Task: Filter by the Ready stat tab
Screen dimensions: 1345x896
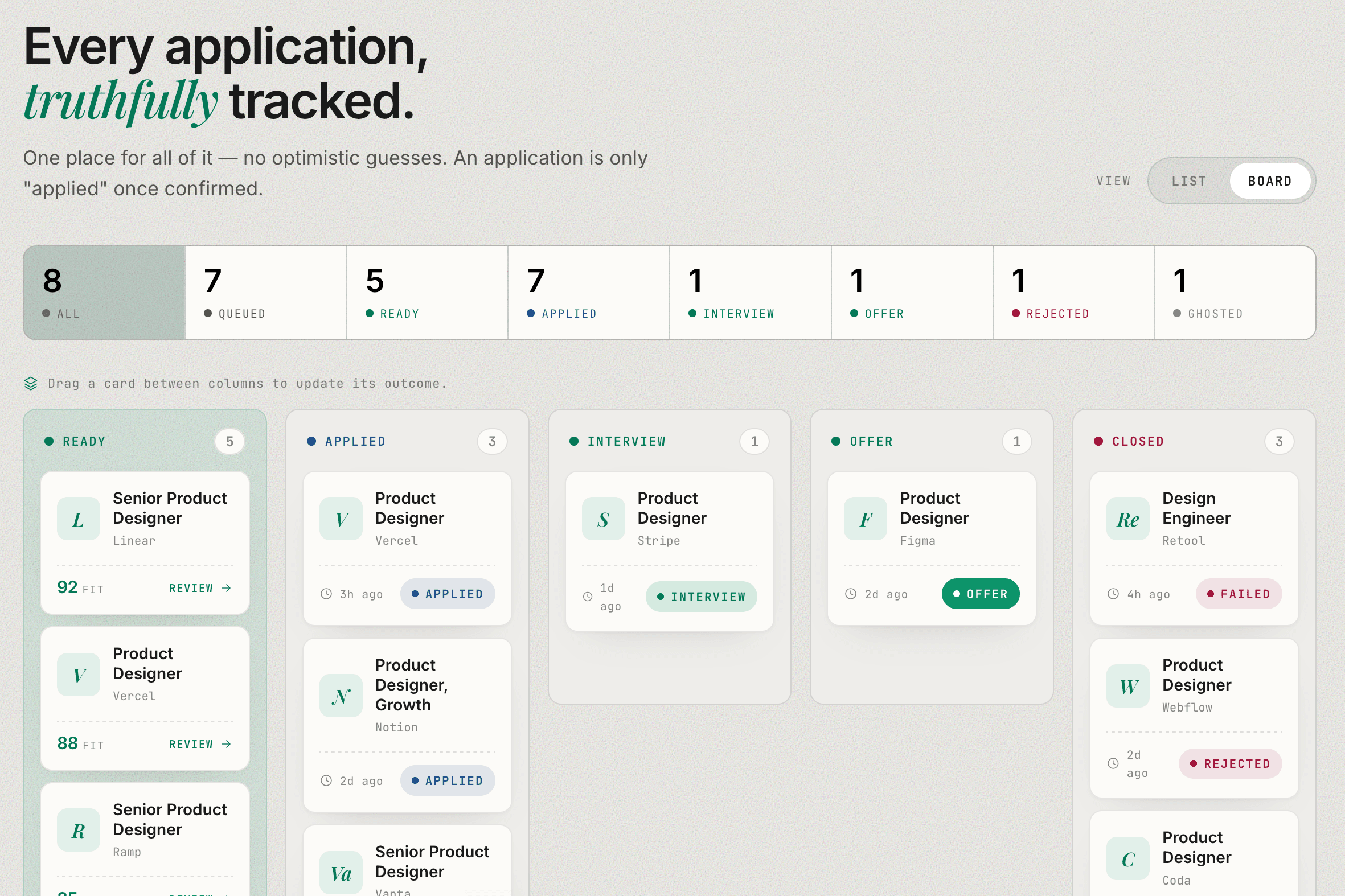Action: pyautogui.click(x=427, y=293)
